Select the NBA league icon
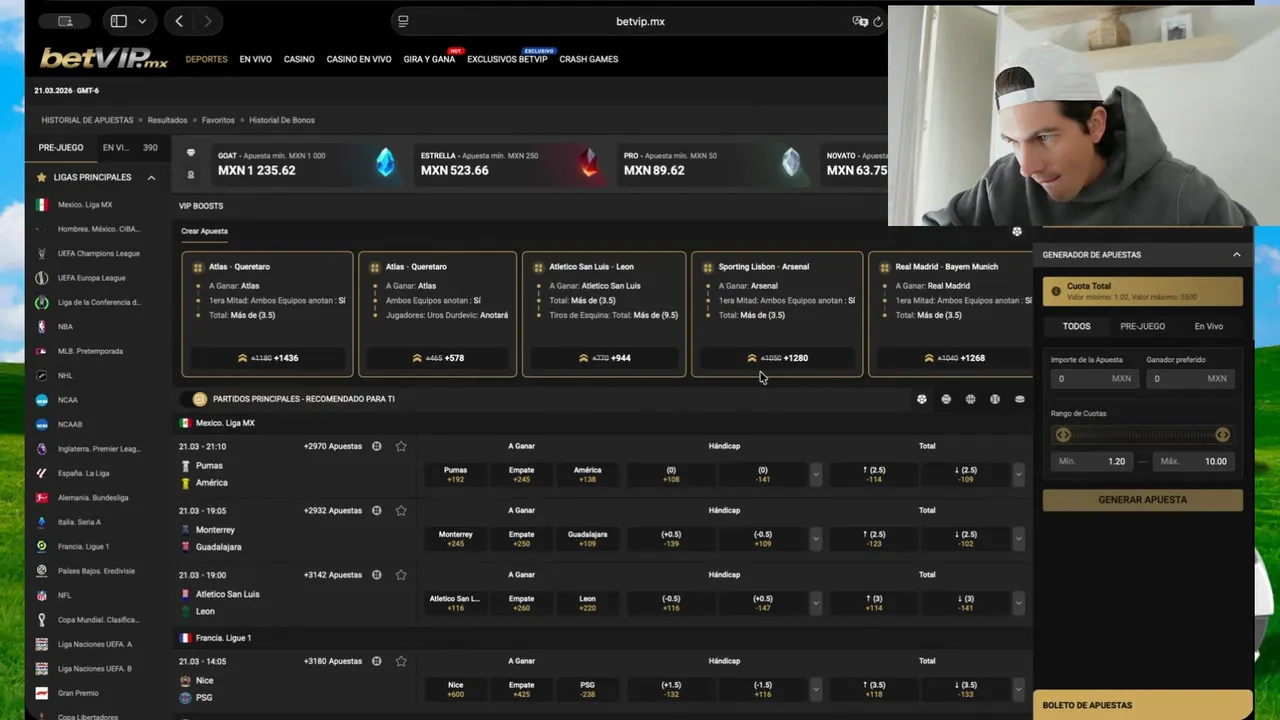This screenshot has width=1280, height=720. click(41, 327)
